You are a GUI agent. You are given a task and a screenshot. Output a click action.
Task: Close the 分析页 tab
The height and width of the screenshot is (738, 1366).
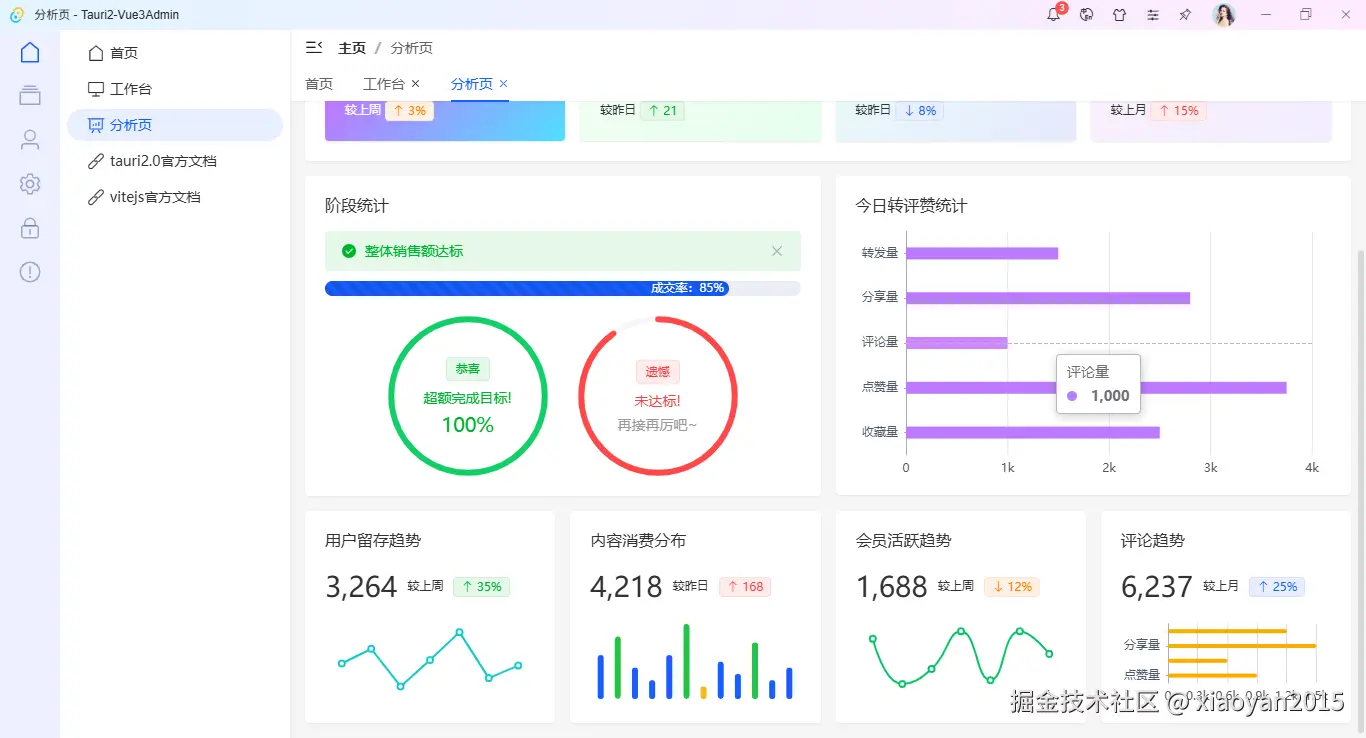click(504, 83)
